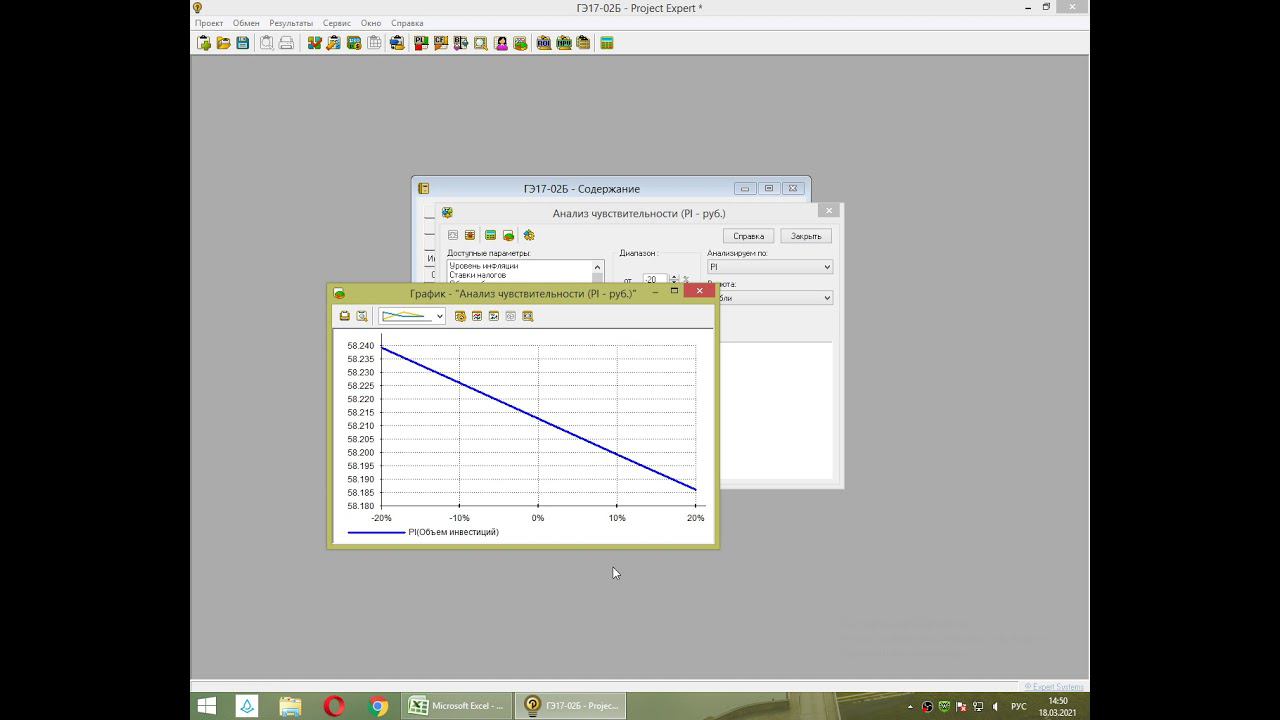Show hidden tray icons arrow
This screenshot has height=720, width=1280.
click(x=911, y=707)
